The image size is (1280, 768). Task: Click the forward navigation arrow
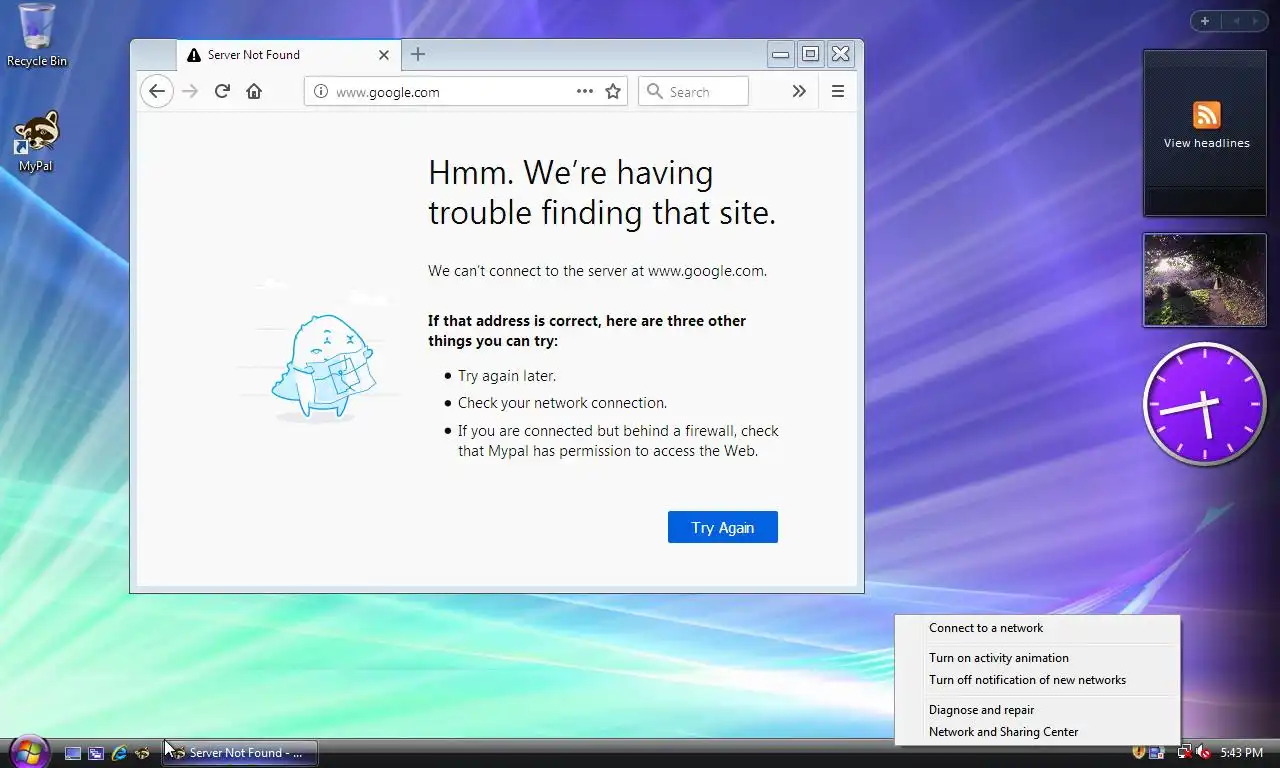coord(190,91)
